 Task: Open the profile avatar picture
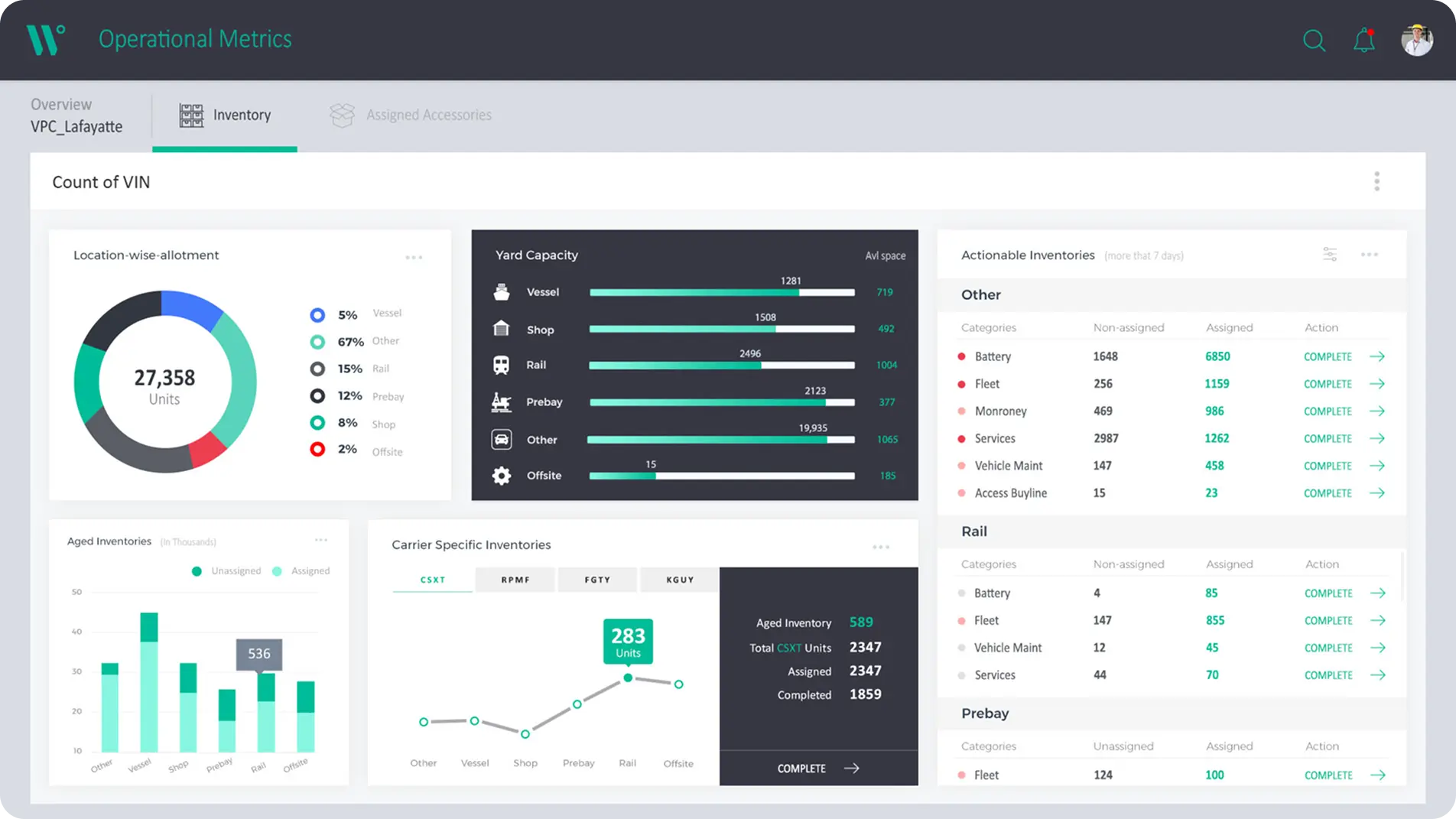(x=1417, y=40)
